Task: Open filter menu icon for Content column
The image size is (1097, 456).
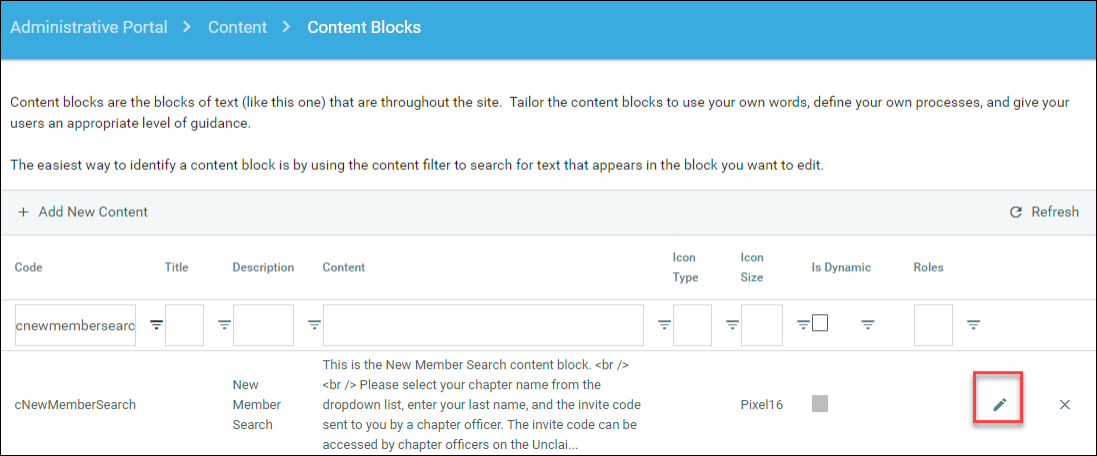Action: (x=663, y=324)
